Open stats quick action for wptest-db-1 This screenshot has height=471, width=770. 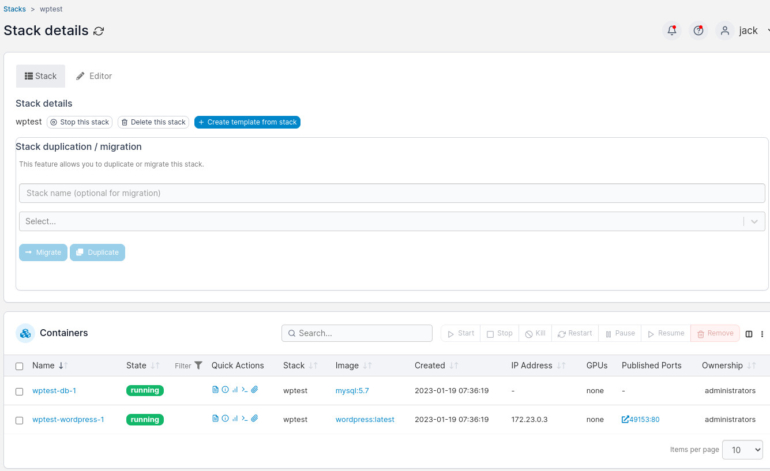point(235,390)
